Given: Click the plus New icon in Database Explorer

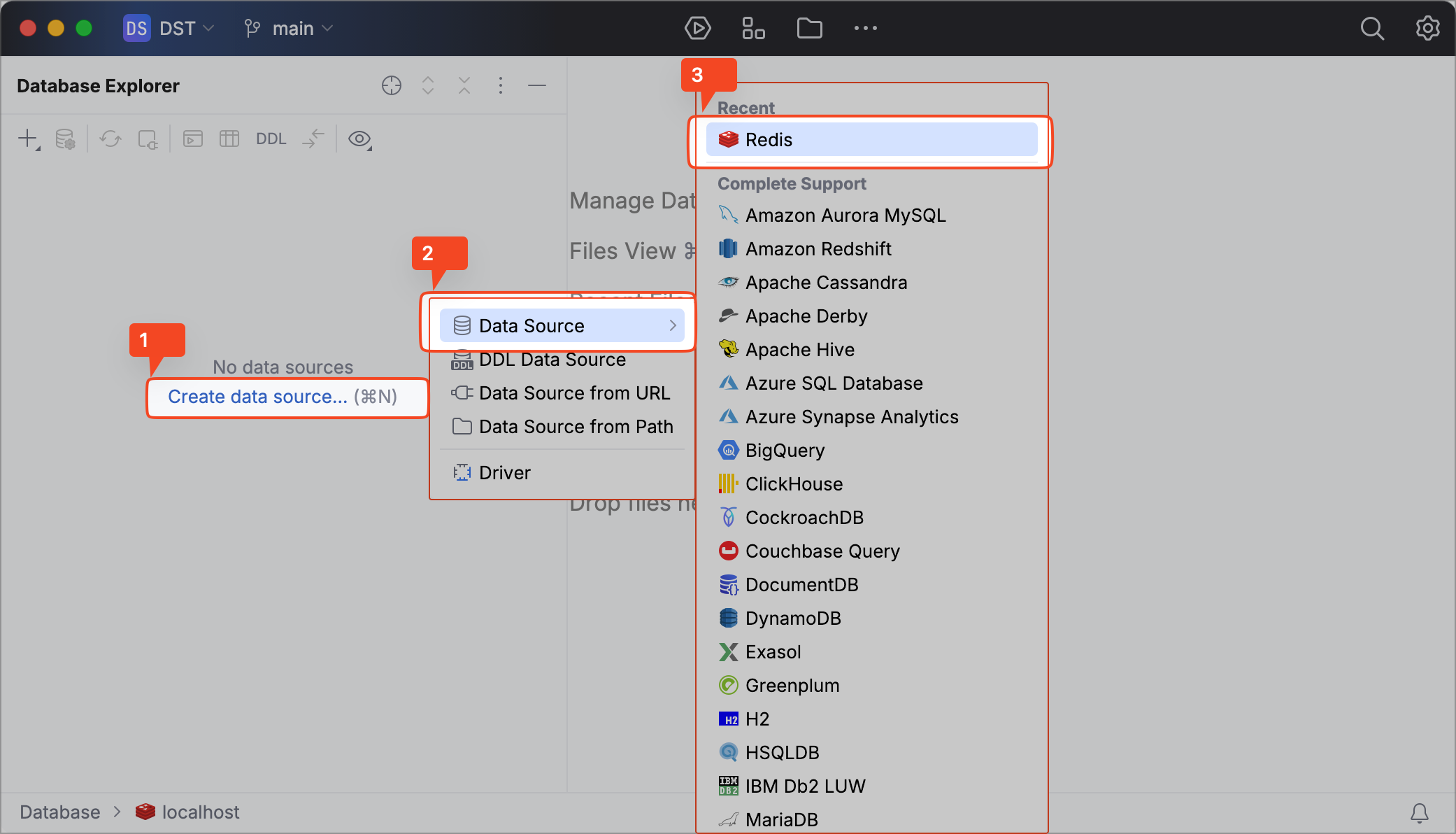Looking at the screenshot, I should click(x=28, y=139).
